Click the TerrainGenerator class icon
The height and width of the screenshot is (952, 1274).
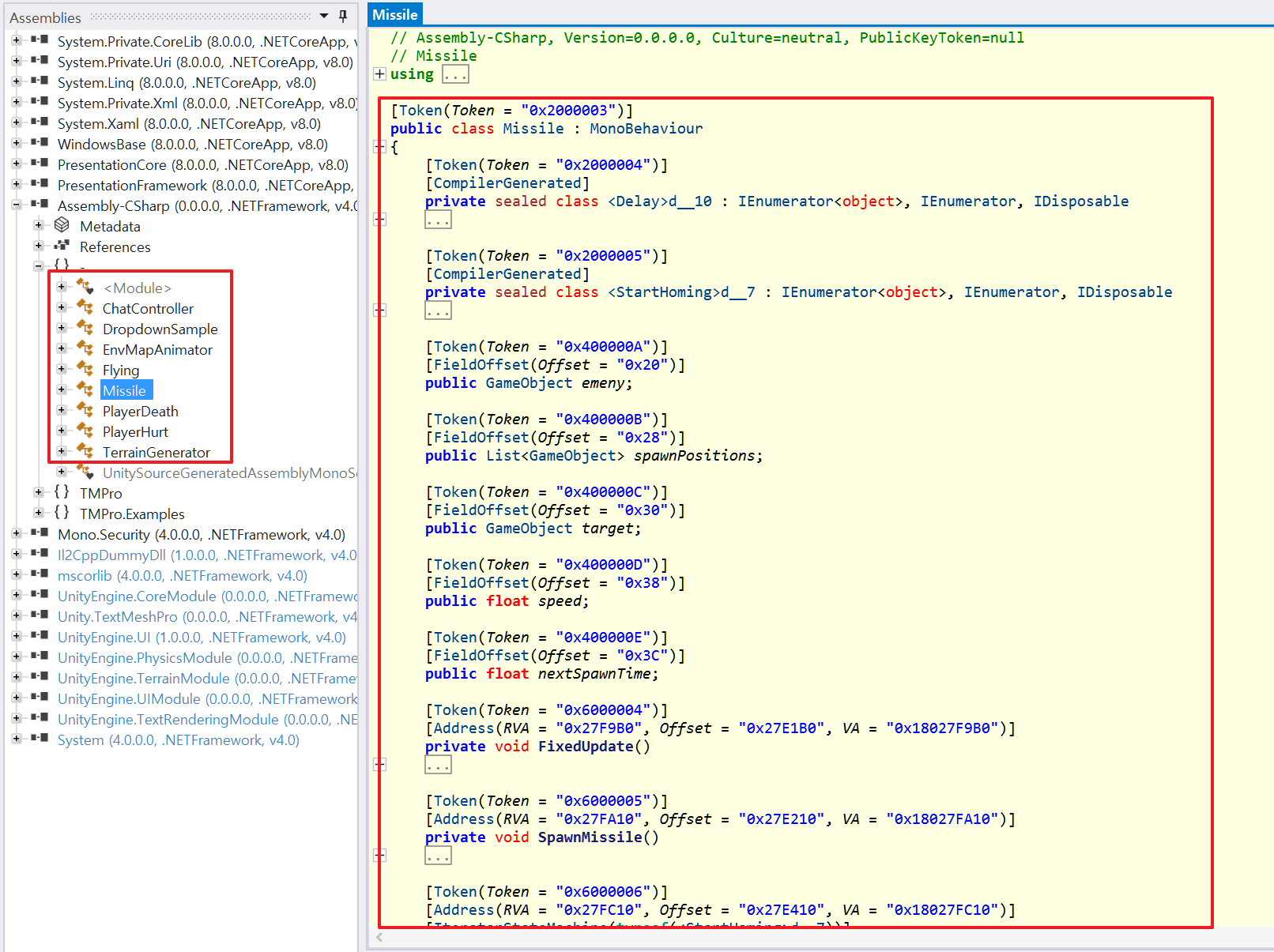coord(85,452)
